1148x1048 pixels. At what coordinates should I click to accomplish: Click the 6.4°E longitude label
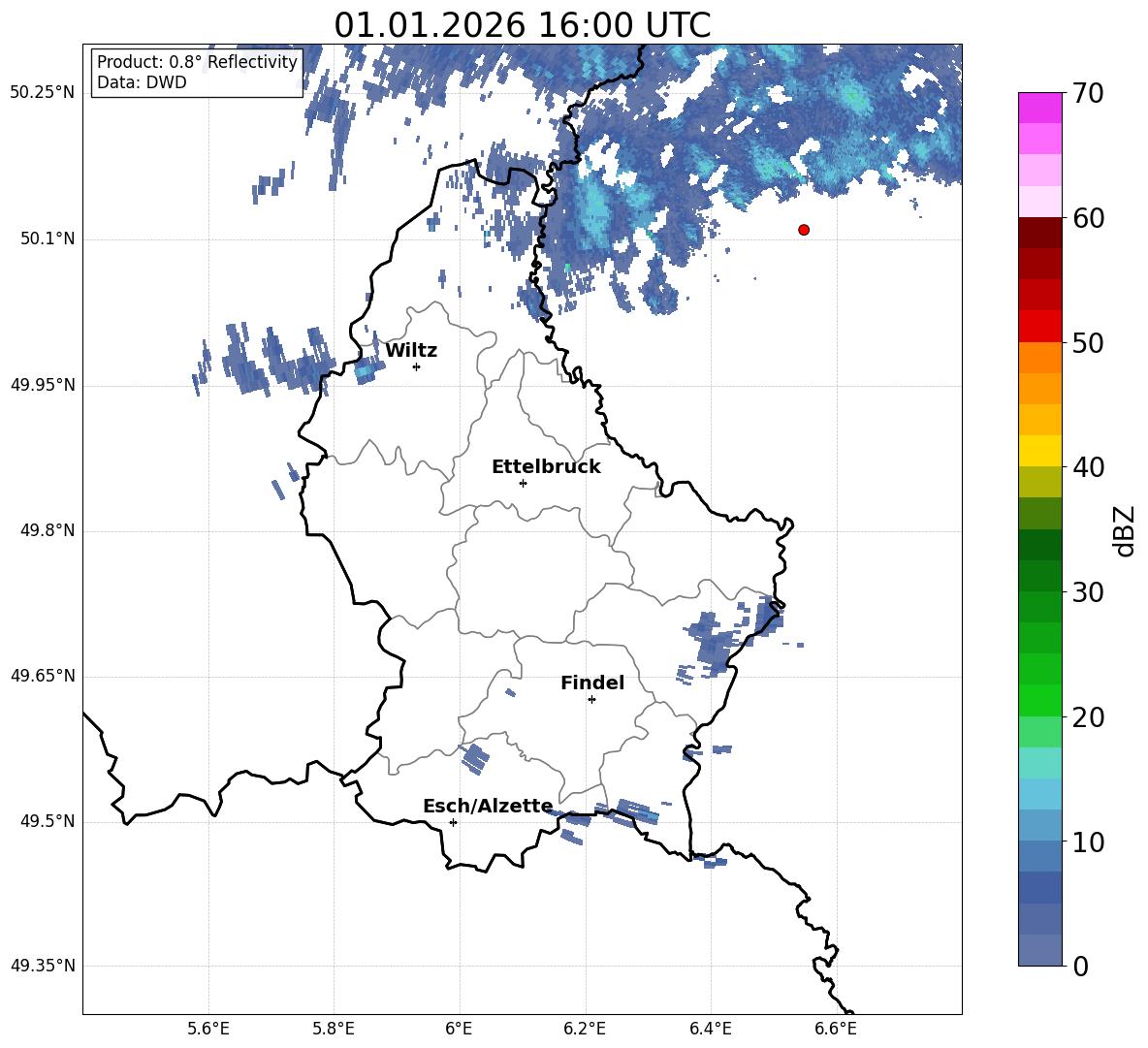tap(710, 1029)
